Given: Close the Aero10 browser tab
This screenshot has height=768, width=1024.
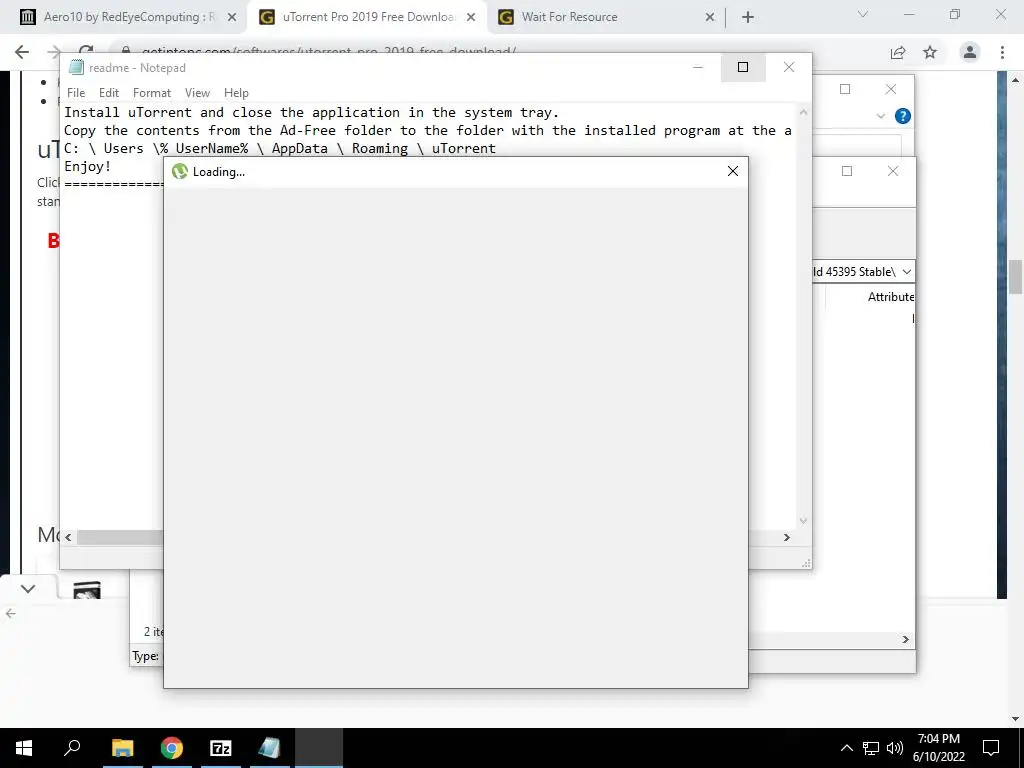Looking at the screenshot, I should pyautogui.click(x=232, y=18).
